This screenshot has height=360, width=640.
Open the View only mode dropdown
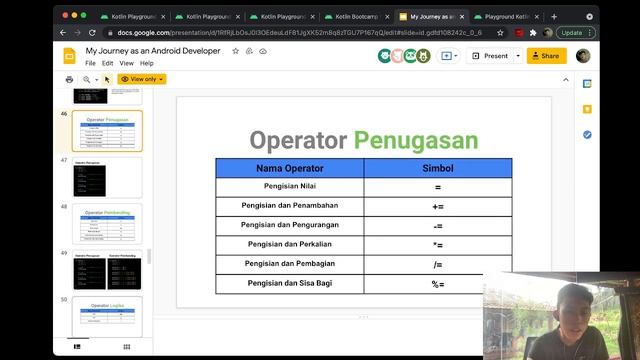142,79
